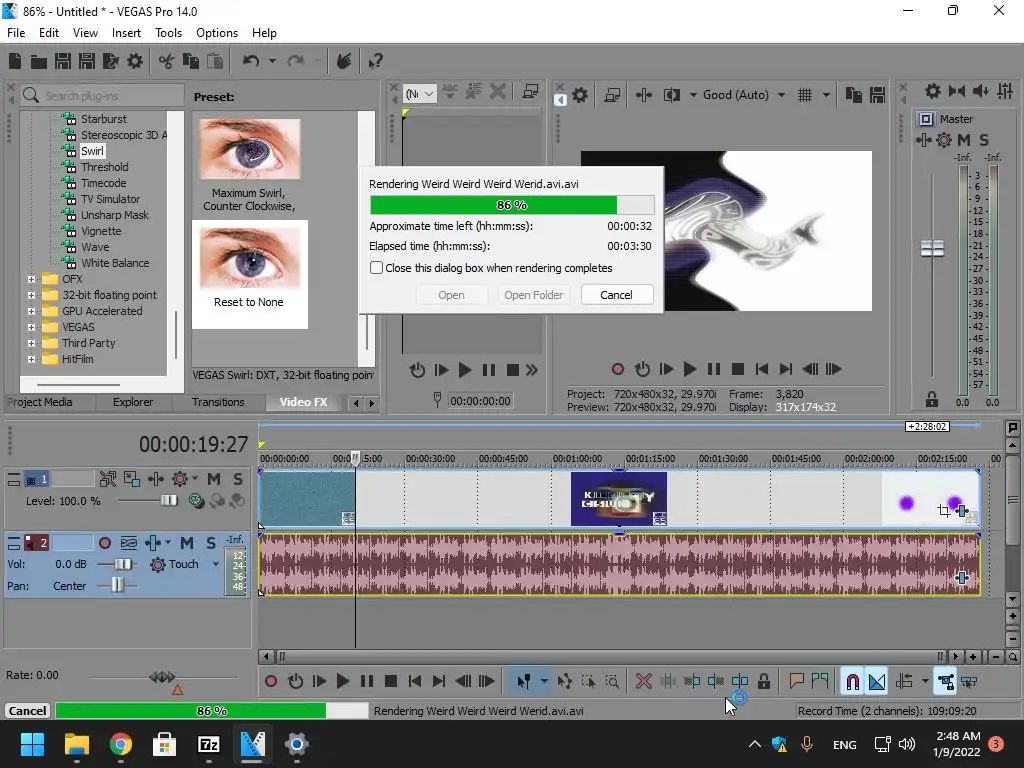Solo audio Track 2 with S button
This screenshot has height=768, width=1024.
click(x=210, y=543)
